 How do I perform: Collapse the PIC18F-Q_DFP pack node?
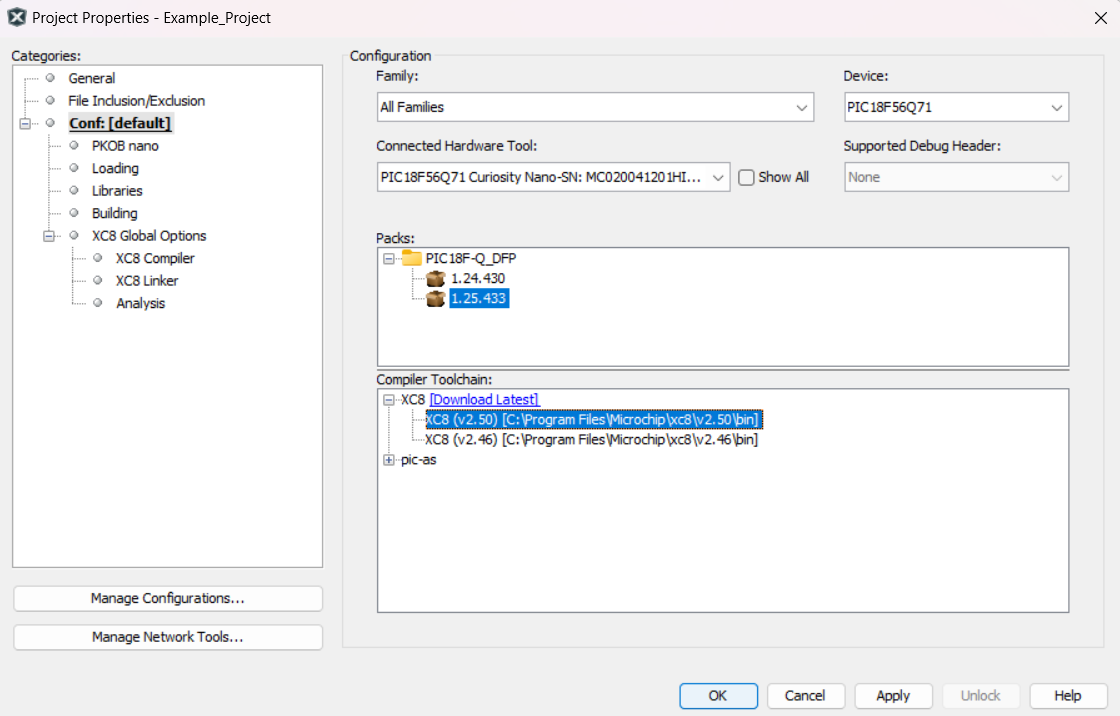(389, 259)
